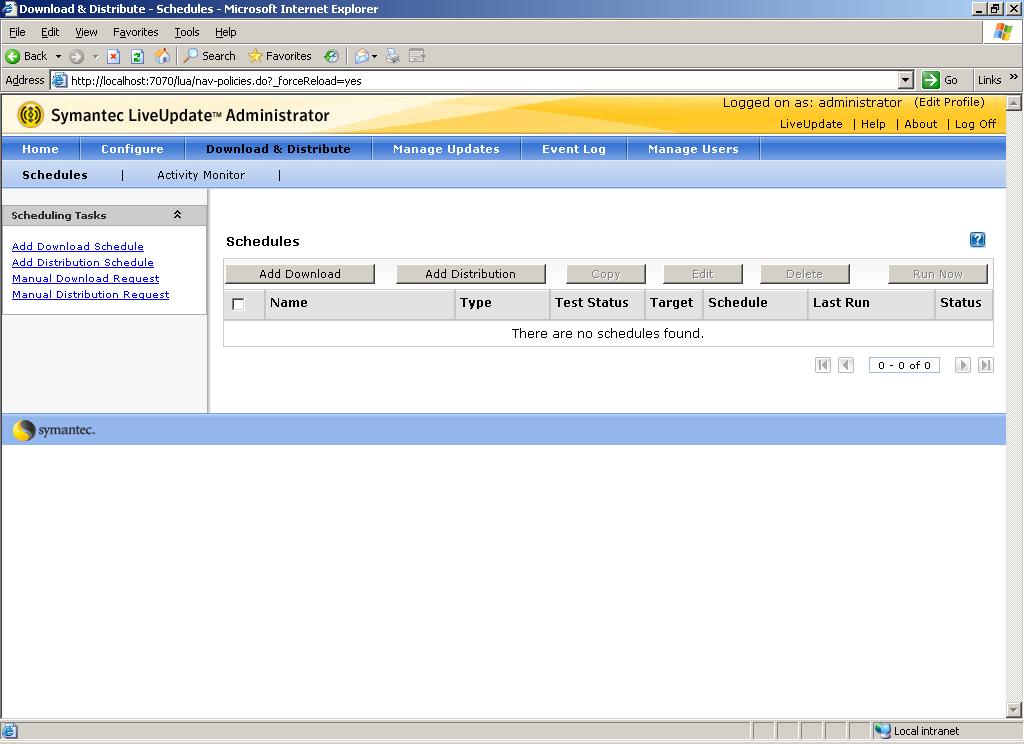Open the Manual Distribution Request link
Image resolution: width=1024 pixels, height=744 pixels.
point(91,295)
